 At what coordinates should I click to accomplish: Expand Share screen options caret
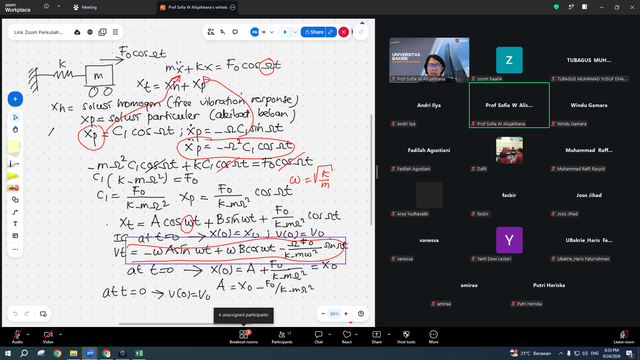tap(389, 334)
